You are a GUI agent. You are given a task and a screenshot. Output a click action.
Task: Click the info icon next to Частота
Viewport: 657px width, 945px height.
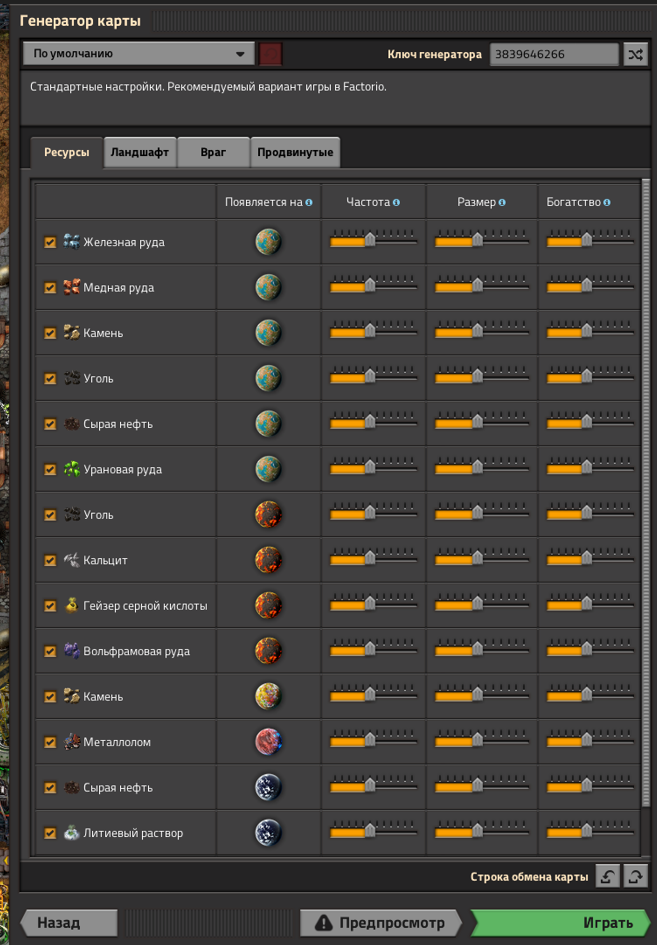396,202
